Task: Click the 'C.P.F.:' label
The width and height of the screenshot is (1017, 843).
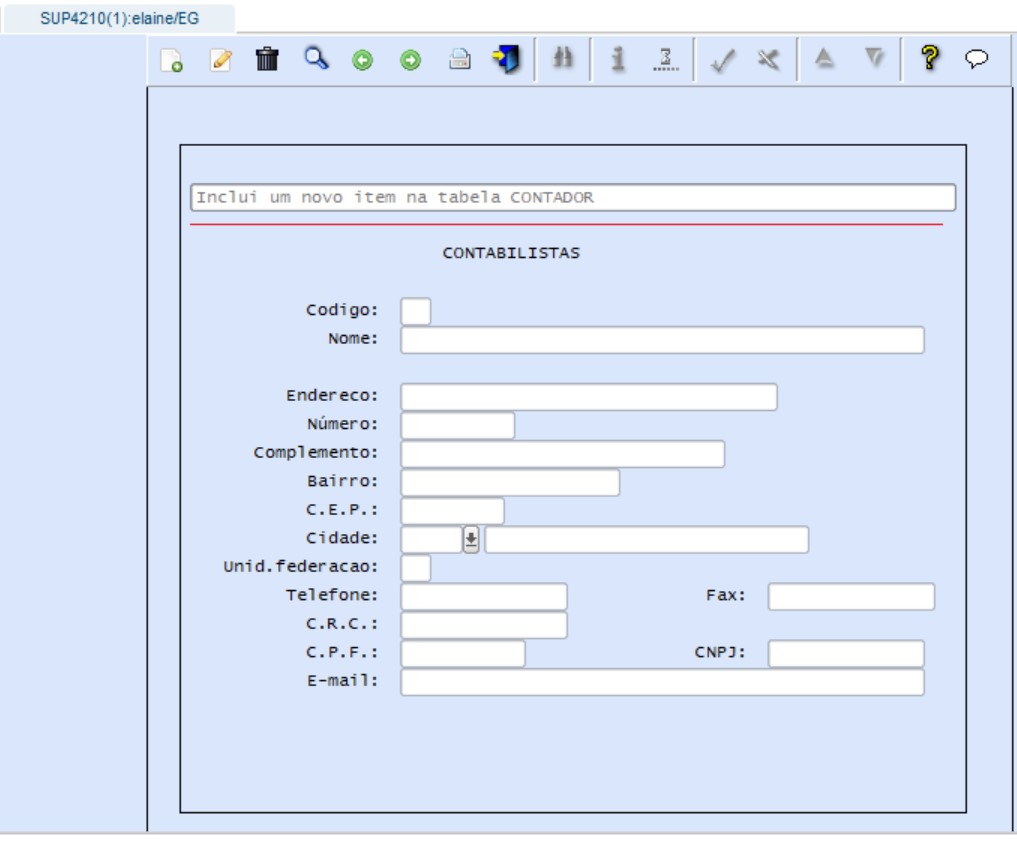Action: 342,652
